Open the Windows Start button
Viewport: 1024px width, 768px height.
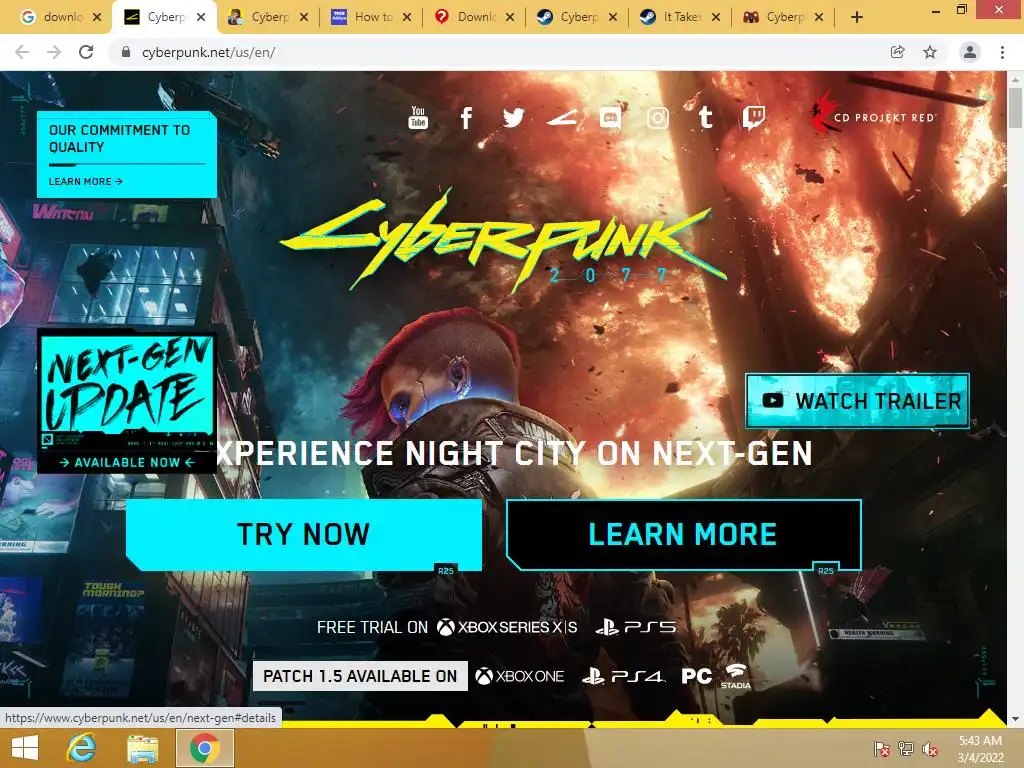[x=25, y=748]
